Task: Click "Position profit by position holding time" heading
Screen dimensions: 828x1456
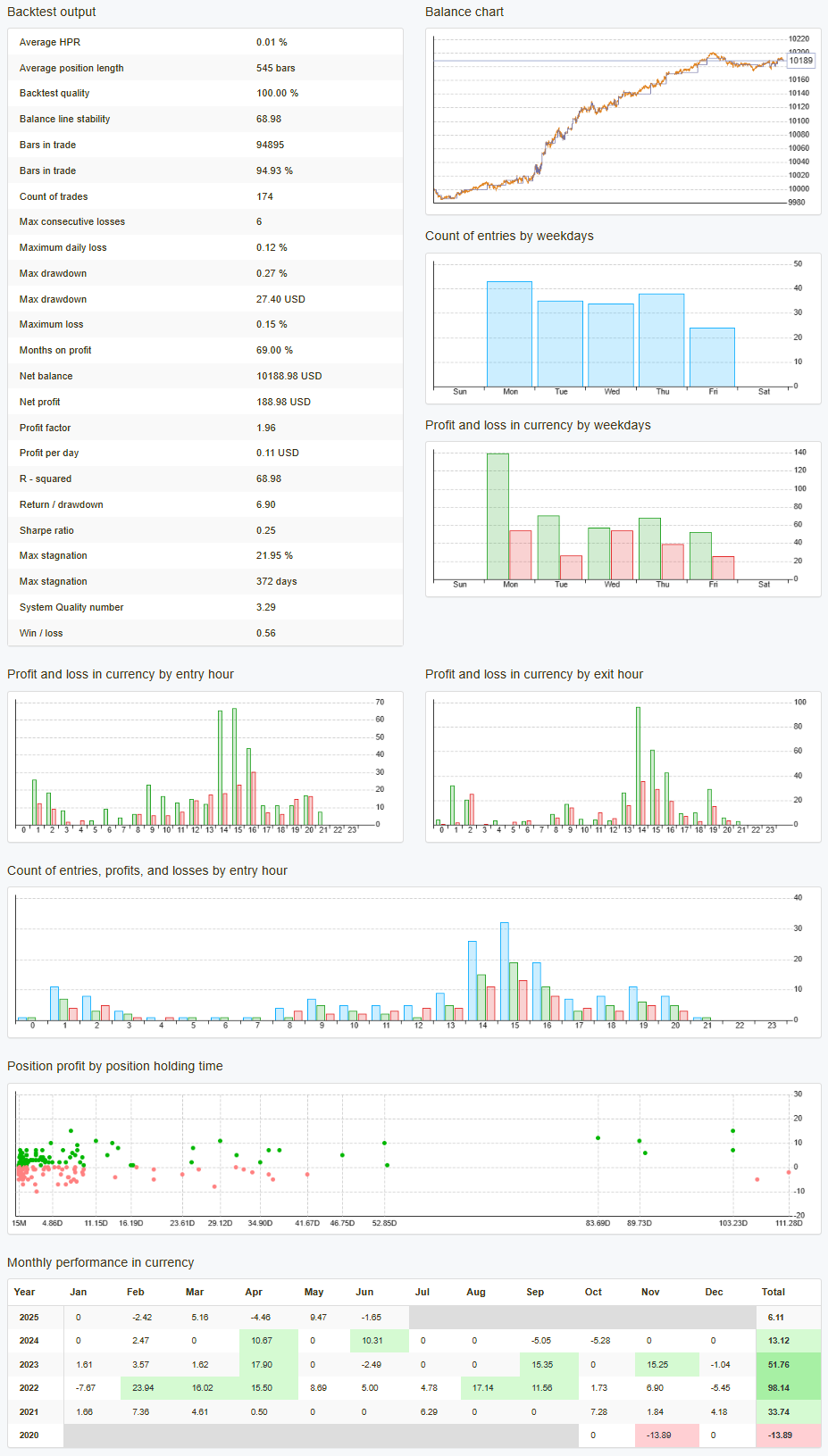Action: click(115, 1066)
